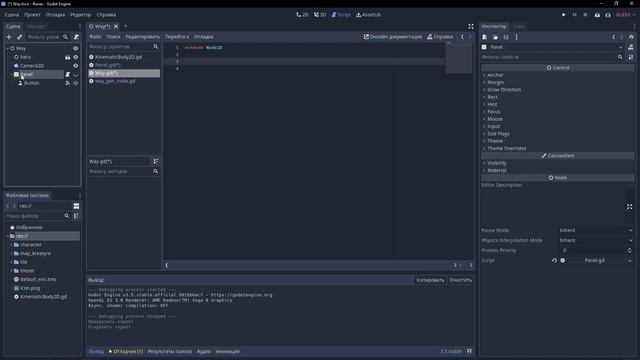Toggle visibility of the Camera2D node
This screenshot has height=360, width=640.
[76, 66]
